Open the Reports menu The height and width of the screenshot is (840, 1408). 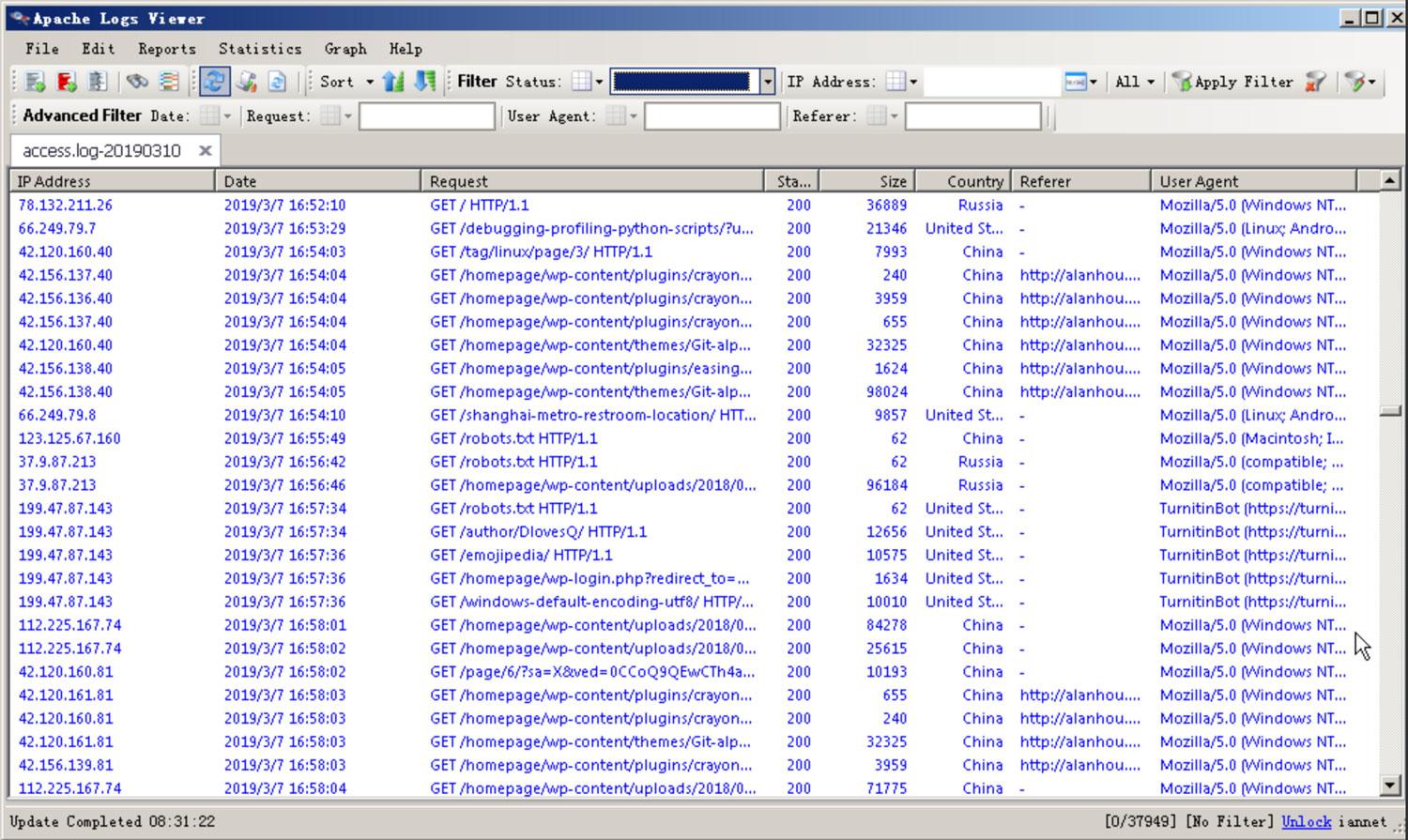coord(166,49)
